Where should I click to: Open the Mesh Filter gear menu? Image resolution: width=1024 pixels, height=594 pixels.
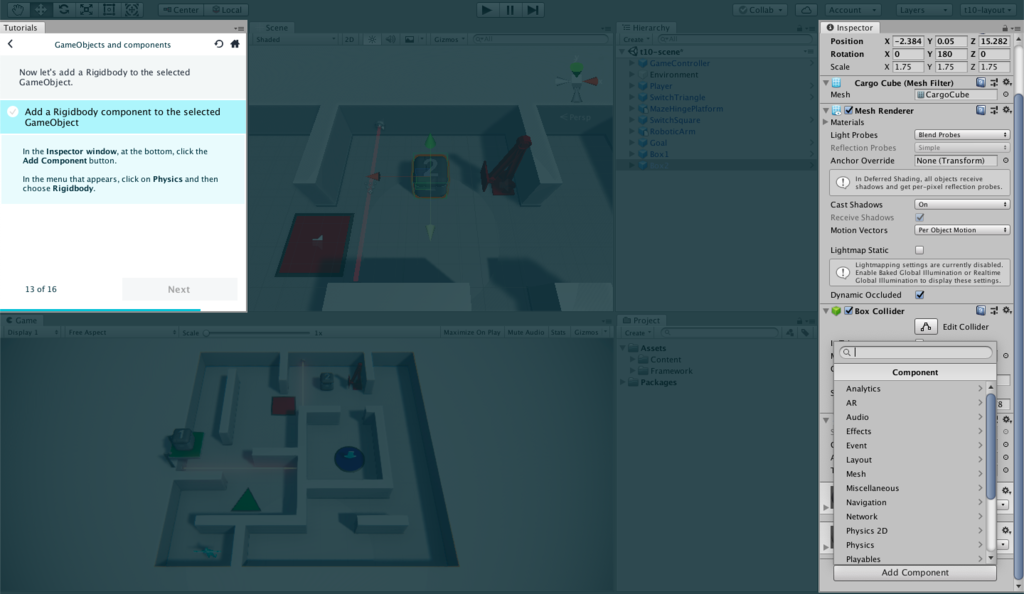pos(1007,83)
